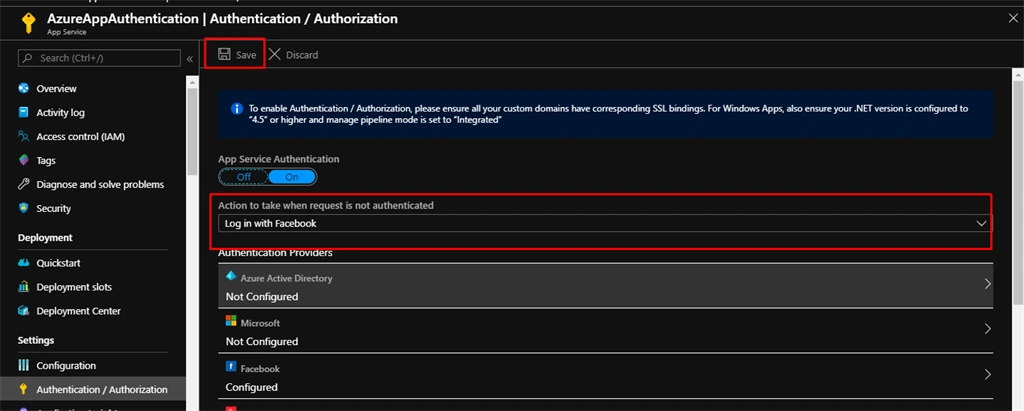Screen dimensions: 1024x411
Task: Expand the Microsoft provider chevron
Action: [x=987, y=329]
